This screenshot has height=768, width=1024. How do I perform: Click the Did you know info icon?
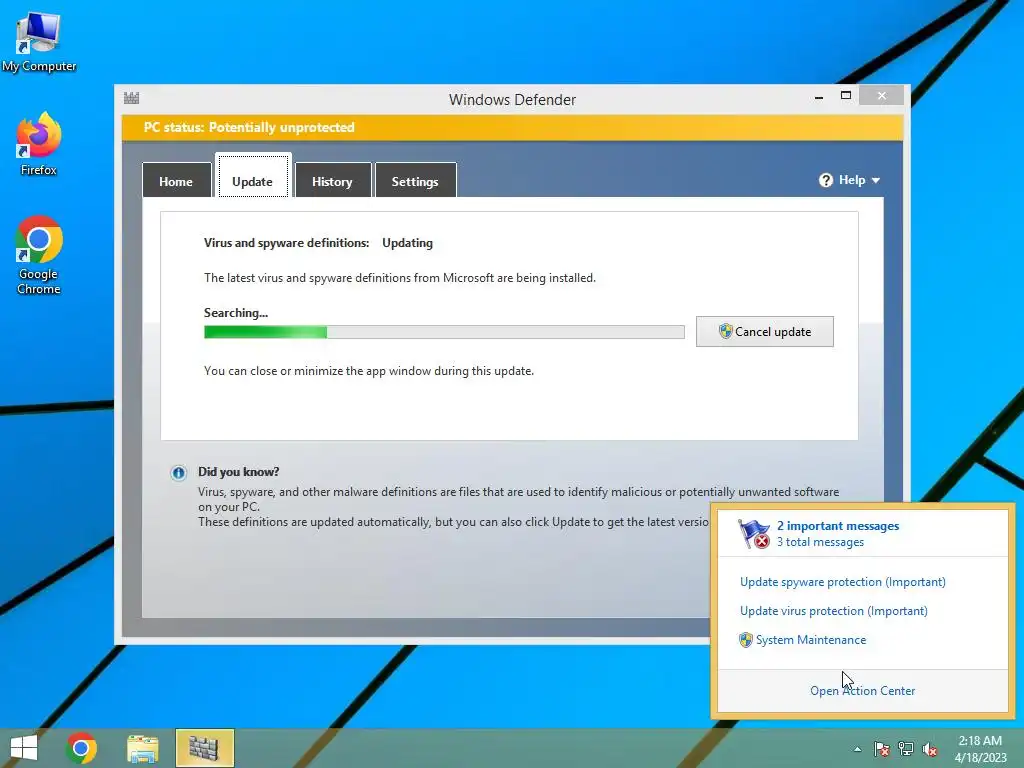tap(178, 473)
